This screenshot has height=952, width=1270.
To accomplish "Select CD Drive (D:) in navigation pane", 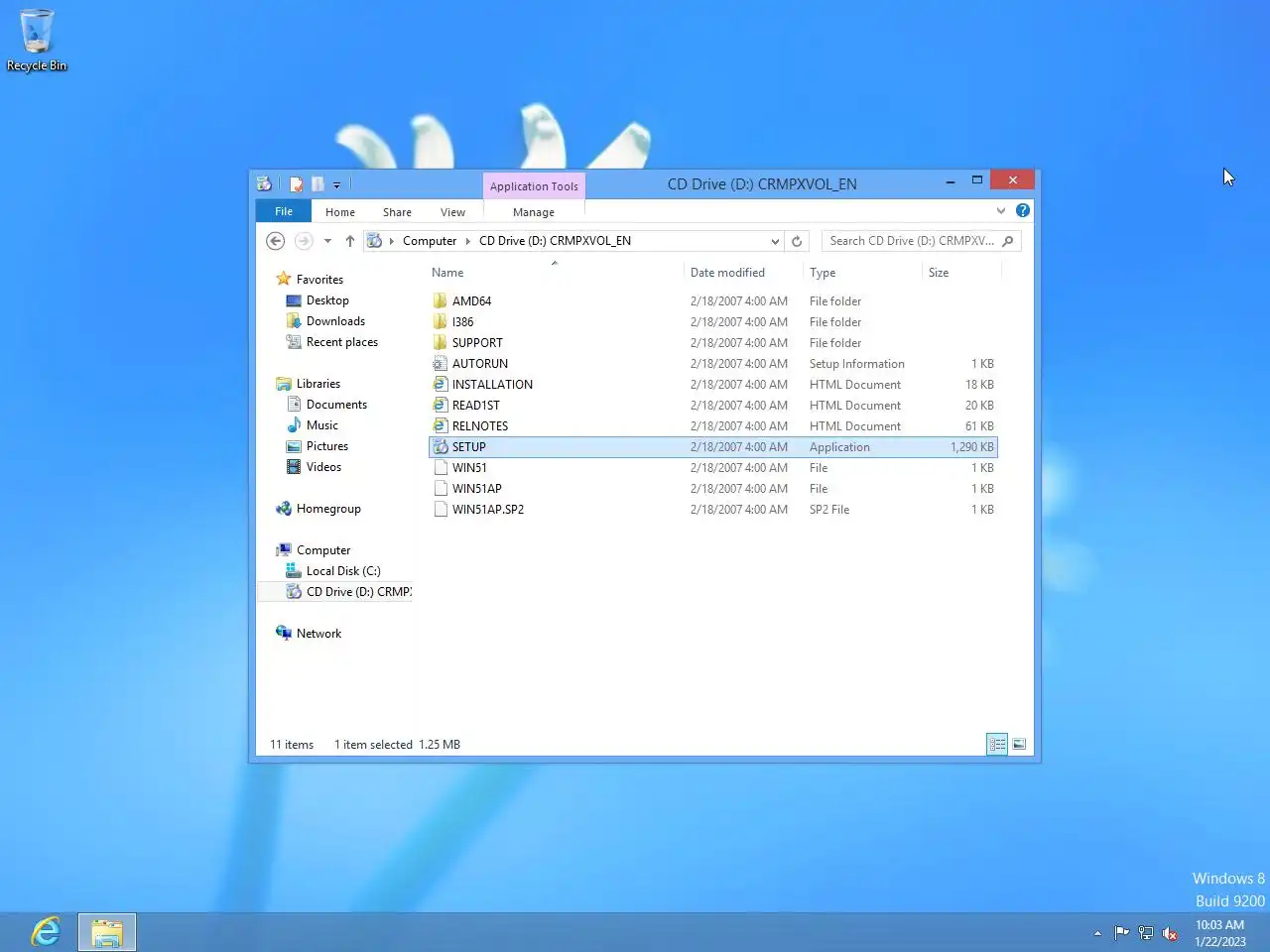I will [x=358, y=592].
